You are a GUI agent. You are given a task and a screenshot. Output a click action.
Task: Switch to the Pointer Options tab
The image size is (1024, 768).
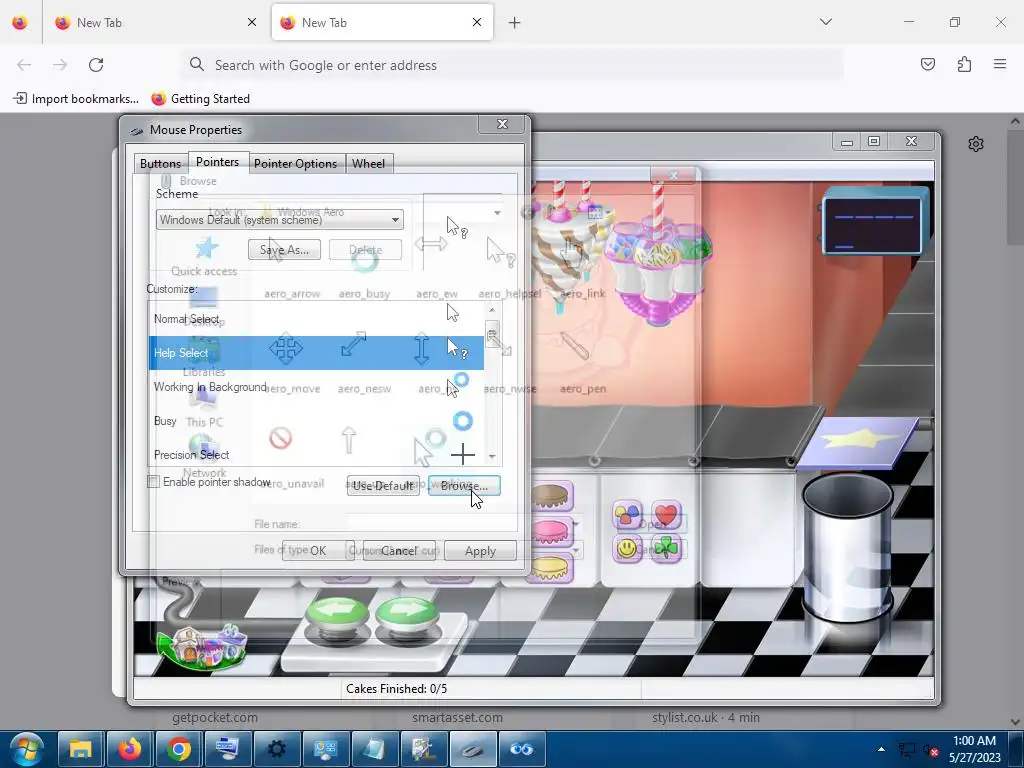click(x=295, y=163)
